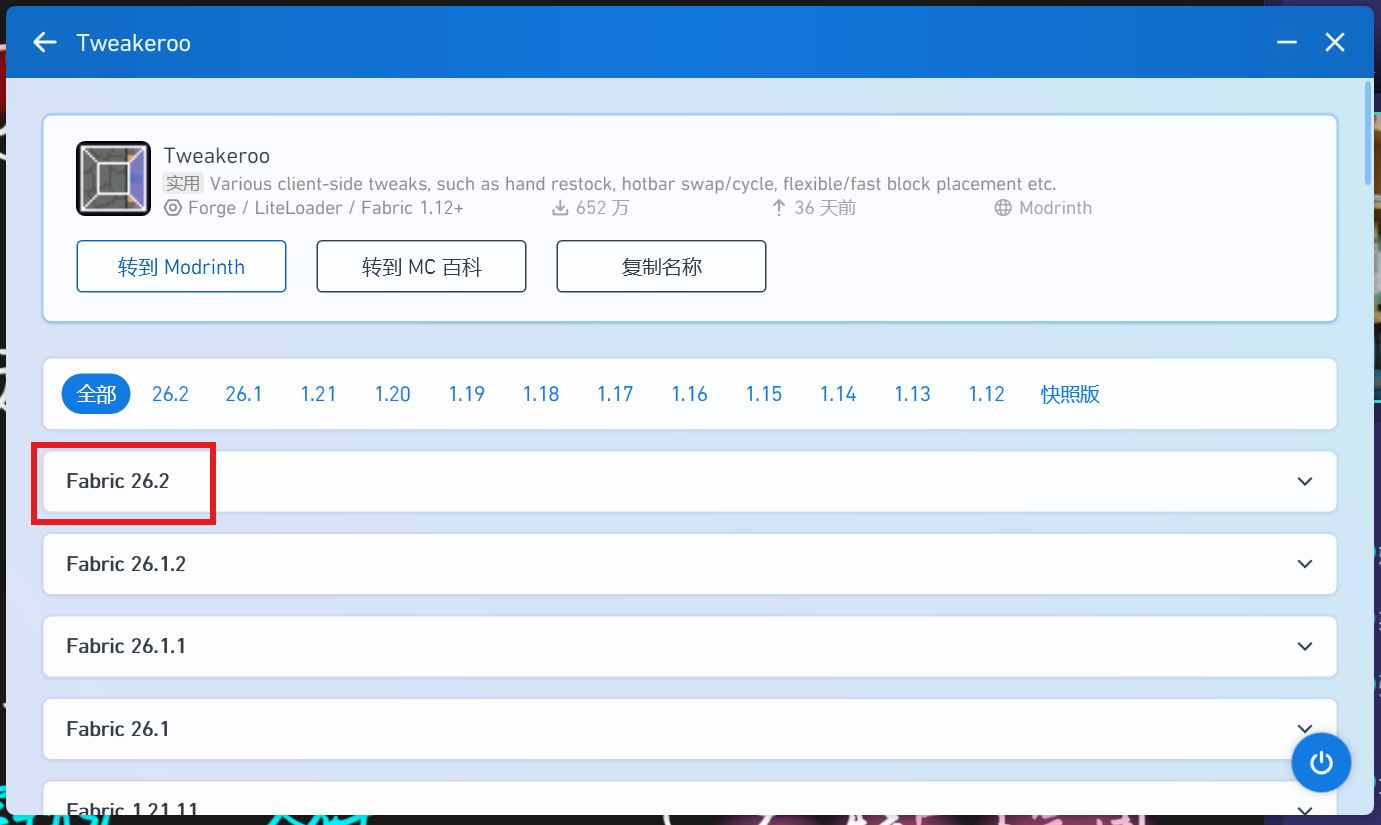Viewport: 1381px width, 825px height.
Task: Filter versions by 26.2
Action: tap(170, 394)
